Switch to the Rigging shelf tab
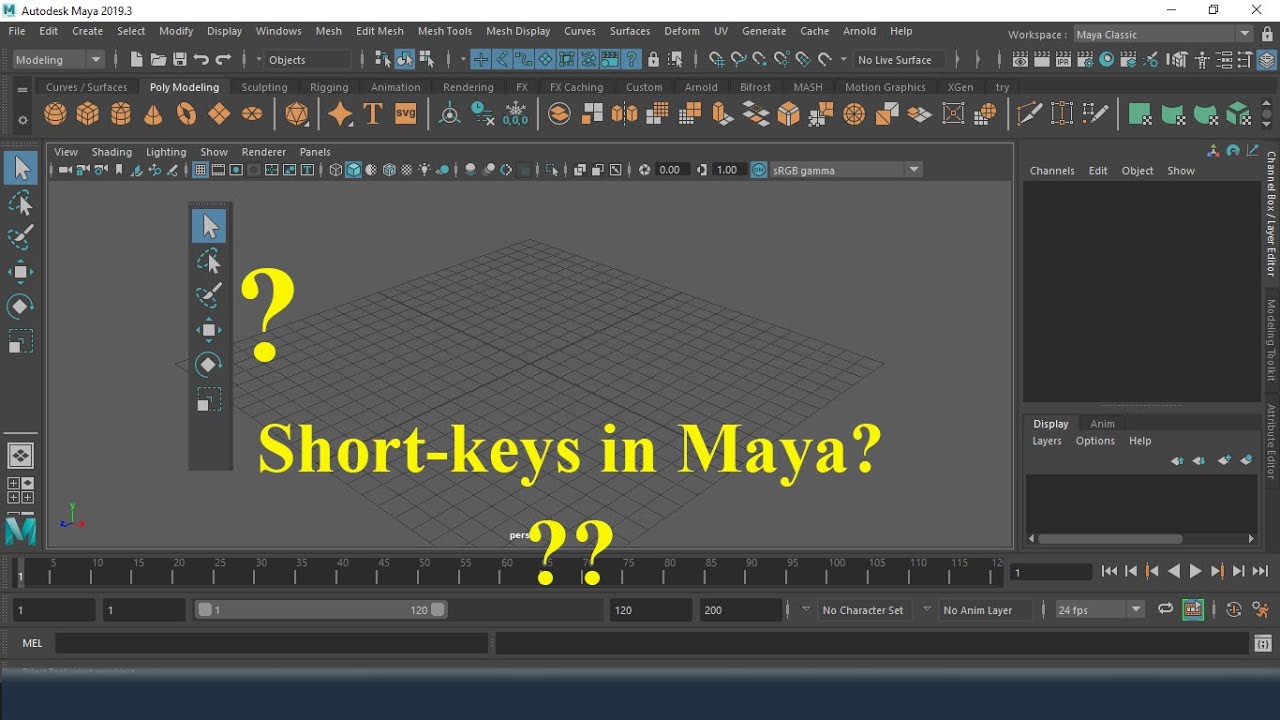 coord(329,87)
